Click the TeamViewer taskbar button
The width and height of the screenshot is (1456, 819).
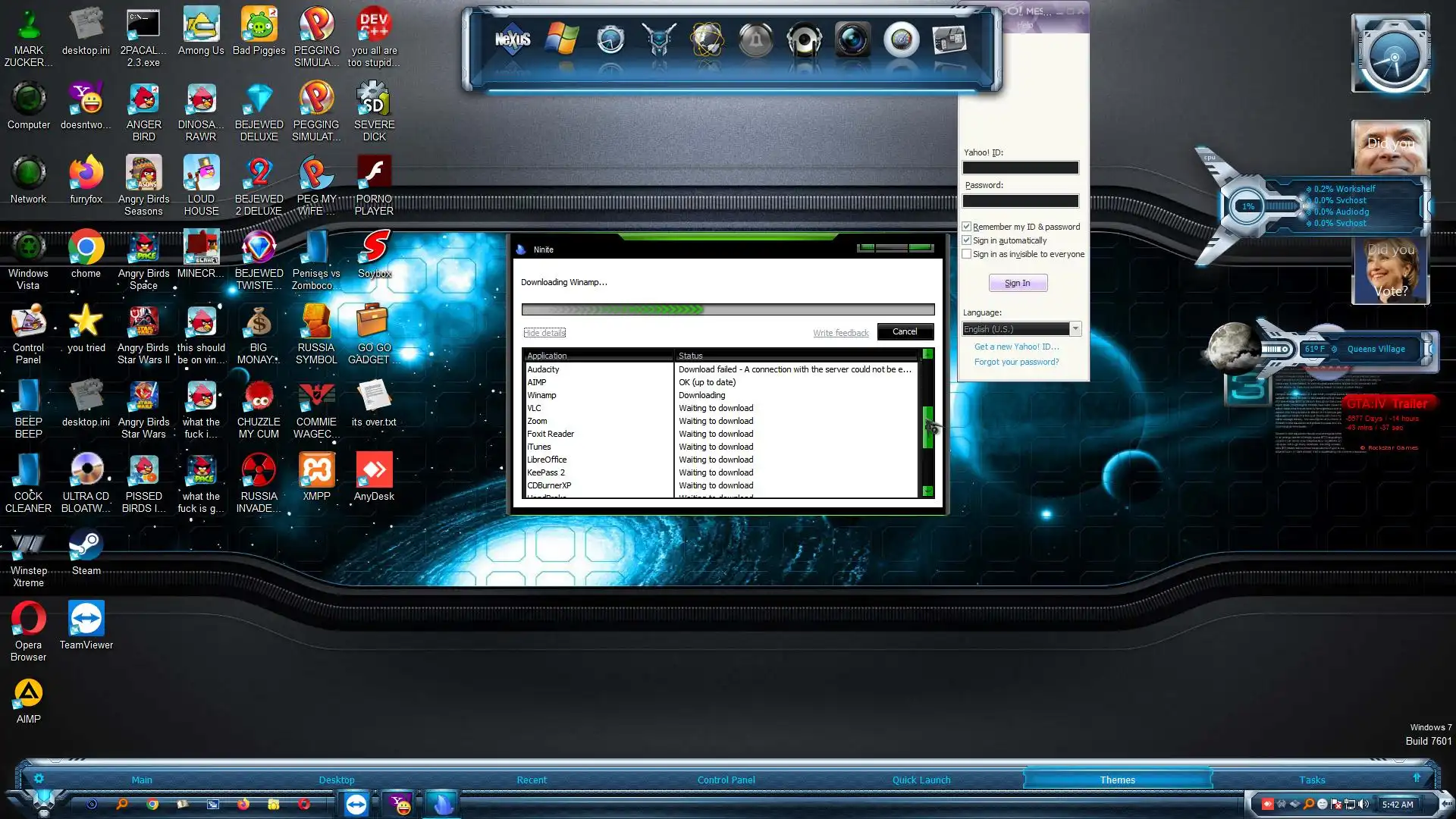click(x=356, y=804)
